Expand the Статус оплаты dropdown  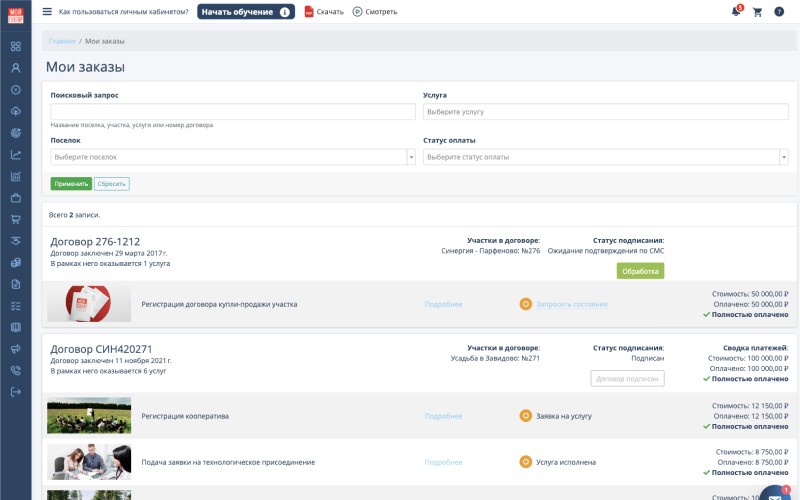coord(605,157)
